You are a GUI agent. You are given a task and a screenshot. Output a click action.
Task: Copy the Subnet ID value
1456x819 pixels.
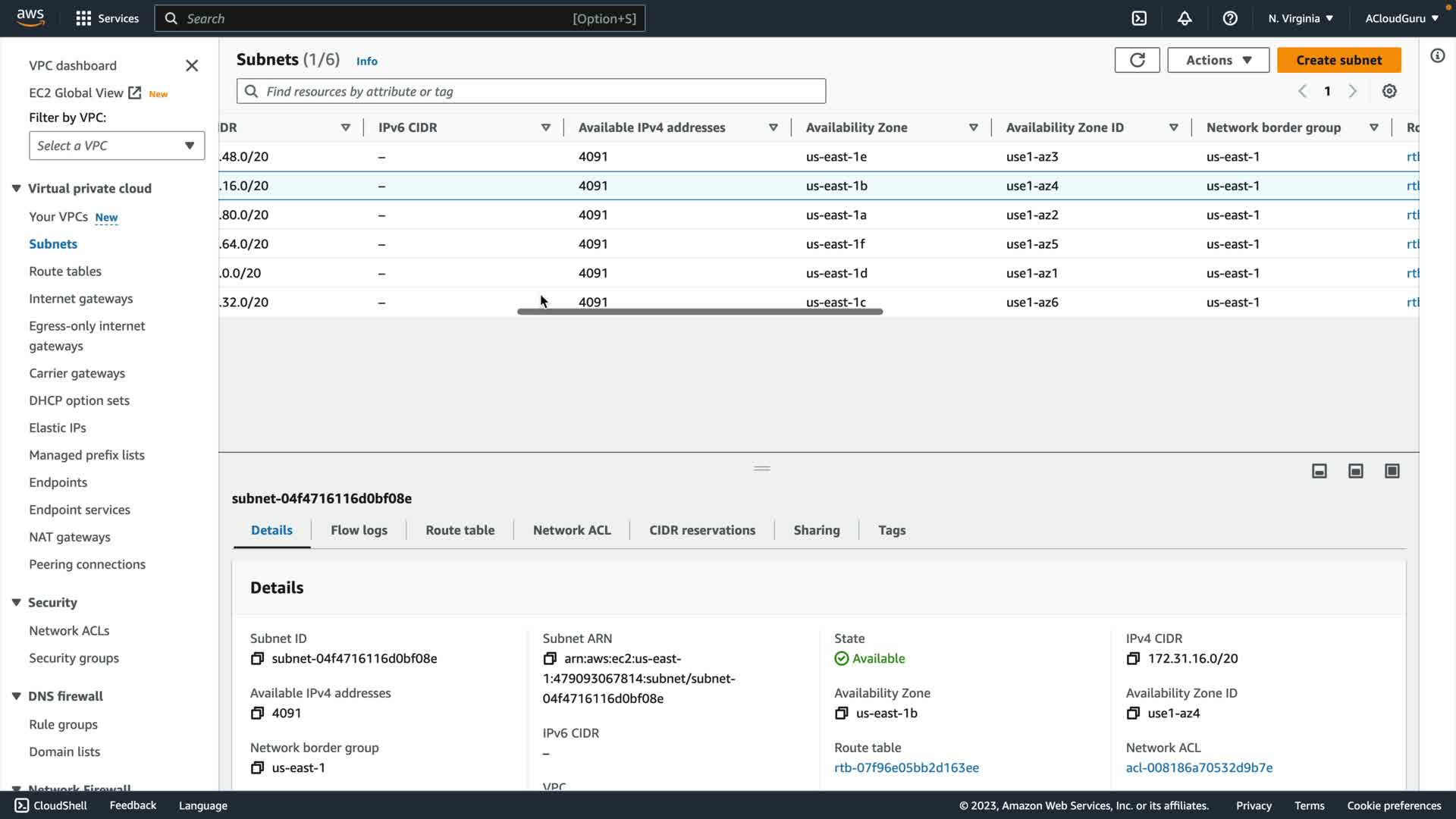[257, 658]
